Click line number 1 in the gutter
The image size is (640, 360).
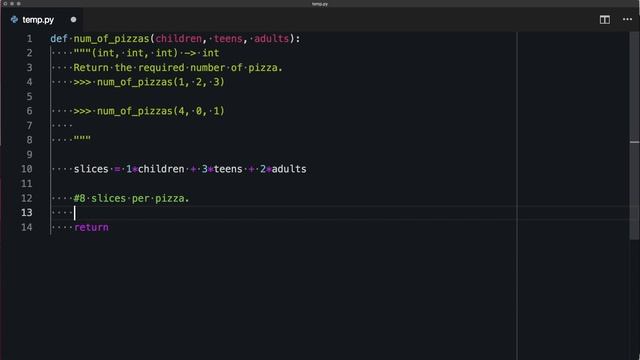tap(29, 39)
